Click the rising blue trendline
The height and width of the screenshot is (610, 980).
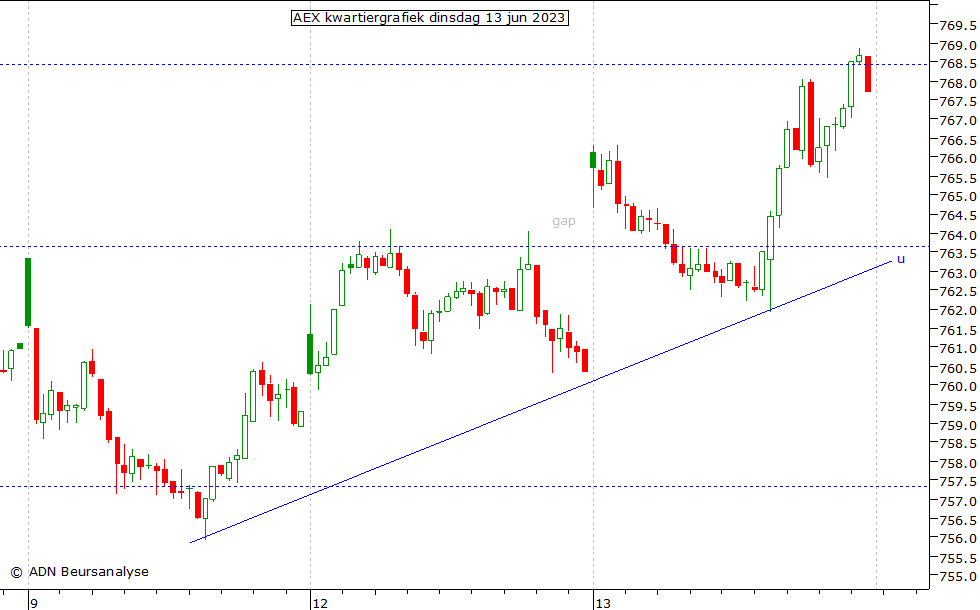coord(541,401)
